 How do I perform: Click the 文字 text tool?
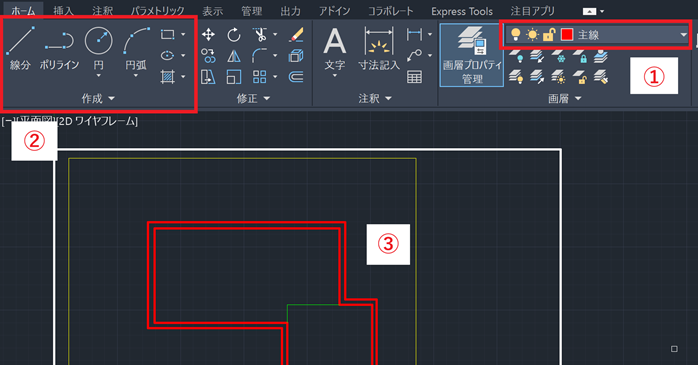(335, 48)
